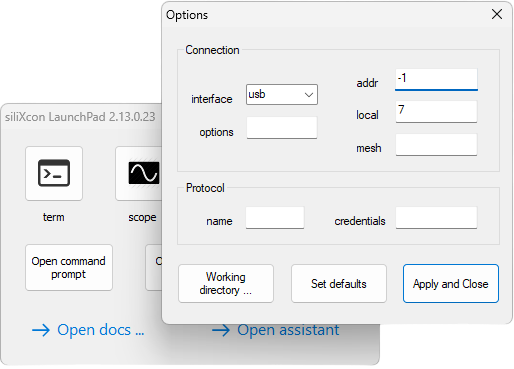Expand the interface usb dropdown
This screenshot has width=514, height=369.
tap(309, 95)
